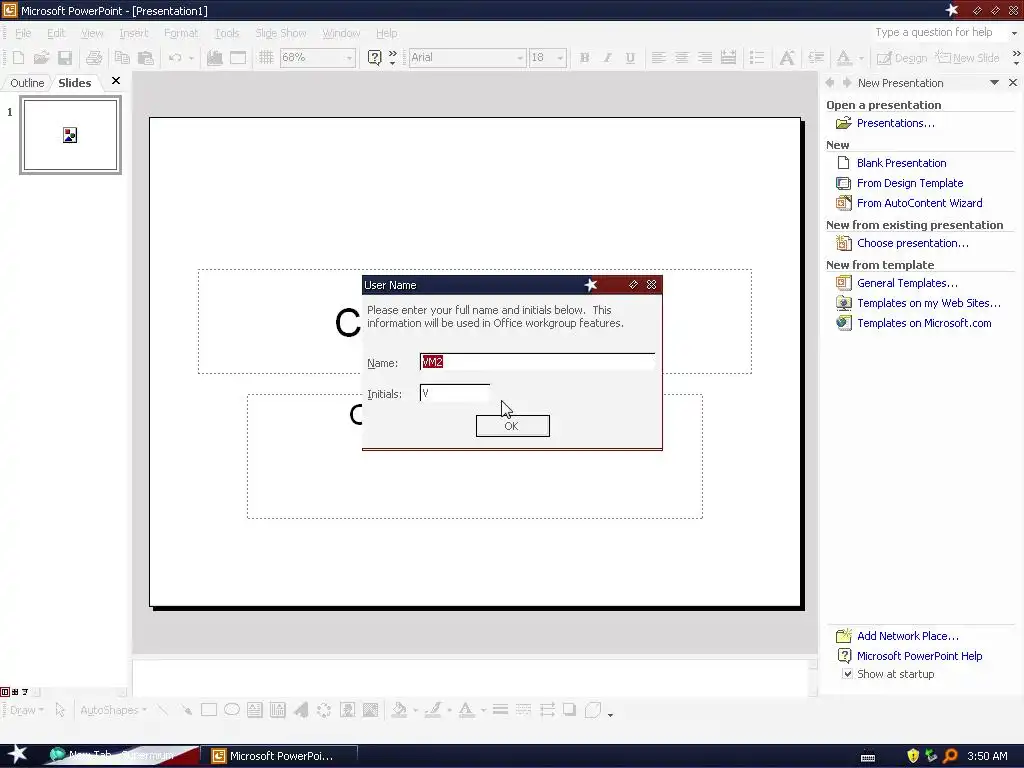Click the Save floppy disk icon
The image size is (1024, 768).
pos(65,57)
